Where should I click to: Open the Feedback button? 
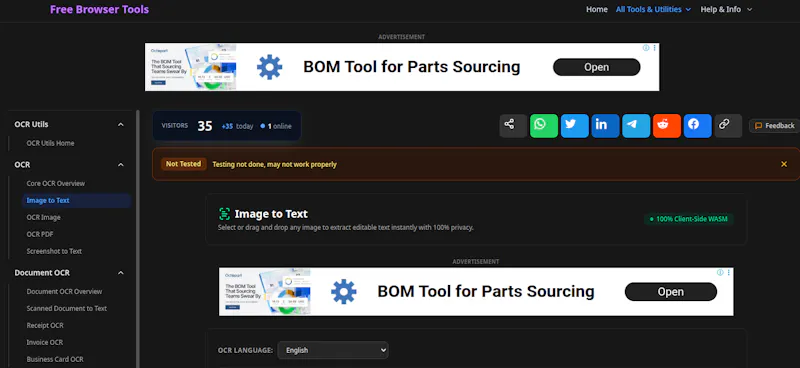pyautogui.click(x=774, y=126)
